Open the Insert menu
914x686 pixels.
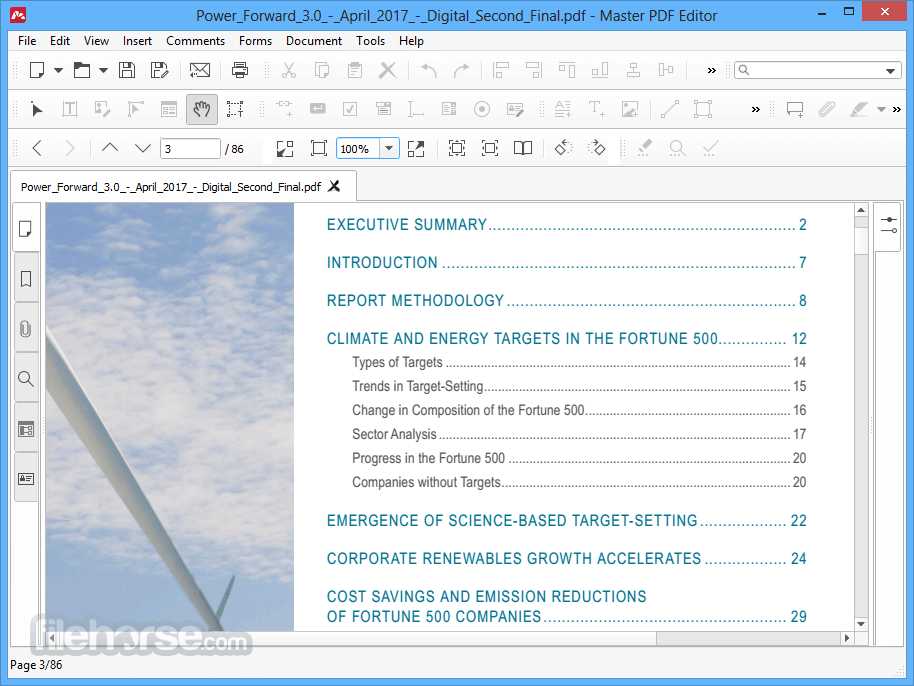click(137, 41)
